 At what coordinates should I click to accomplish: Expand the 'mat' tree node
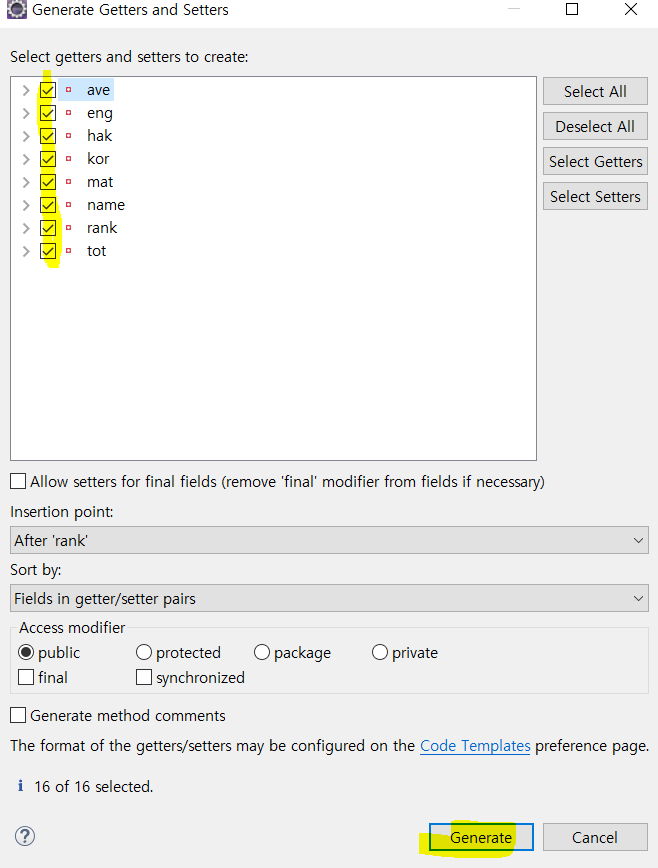point(25,182)
